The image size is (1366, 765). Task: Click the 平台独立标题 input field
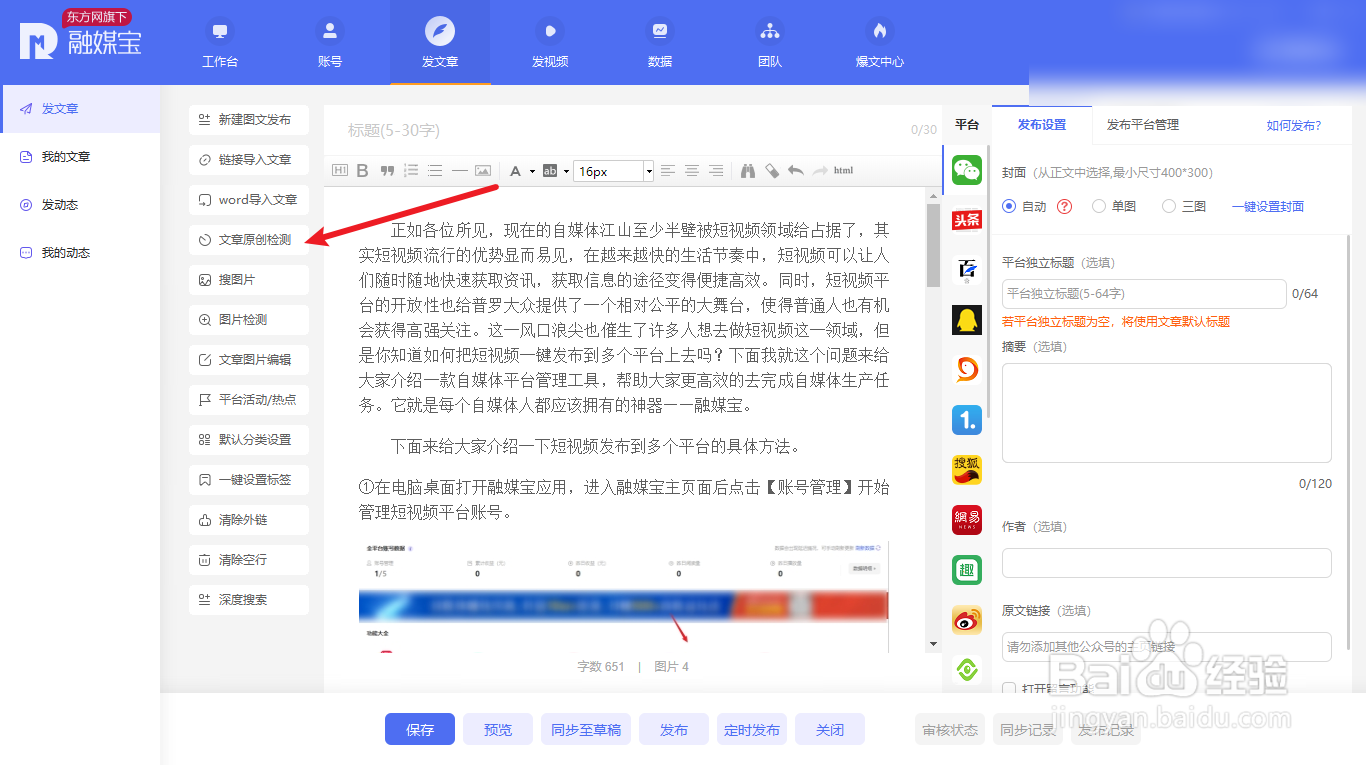pos(1144,294)
